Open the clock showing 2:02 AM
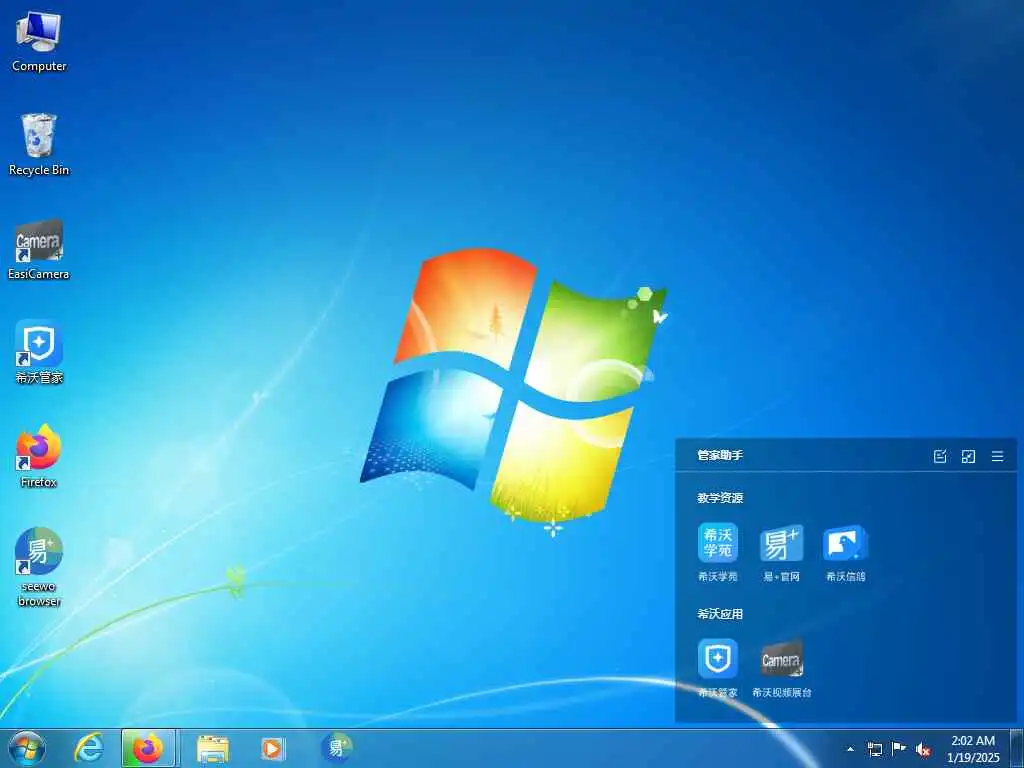This screenshot has height=768, width=1024. 973,749
